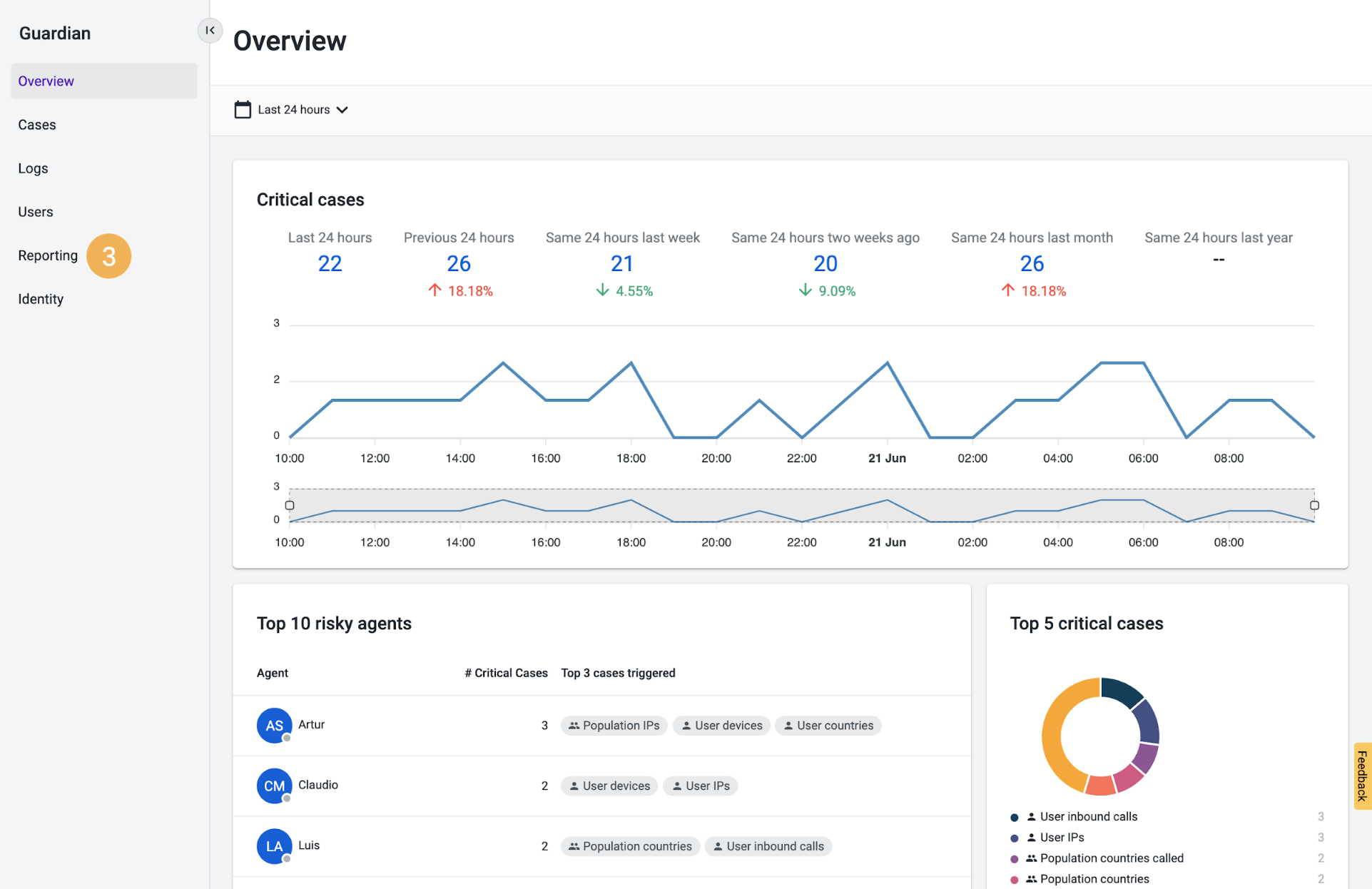1372x889 pixels.
Task: Click the right handle of the timeline range selector
Action: [1313, 505]
